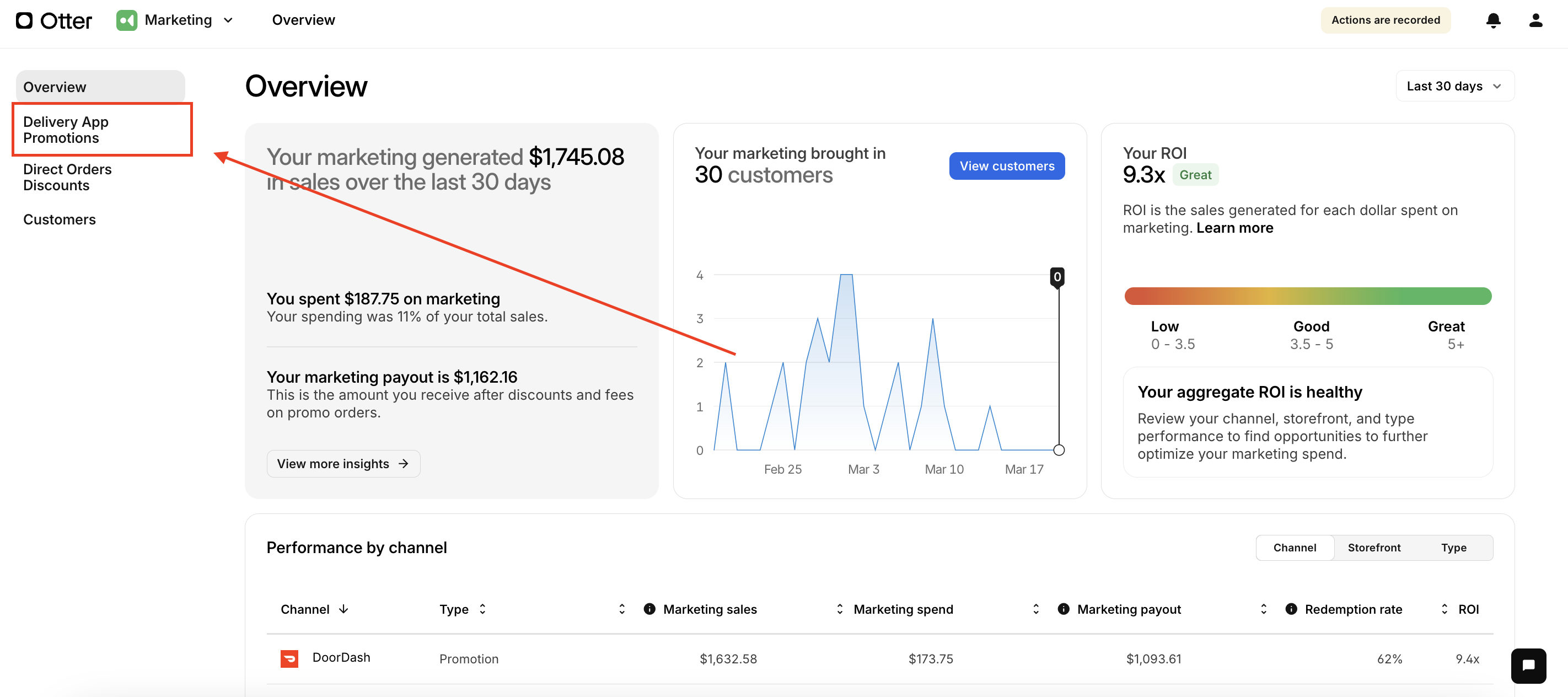Click the green Great ROI badge

(1195, 175)
